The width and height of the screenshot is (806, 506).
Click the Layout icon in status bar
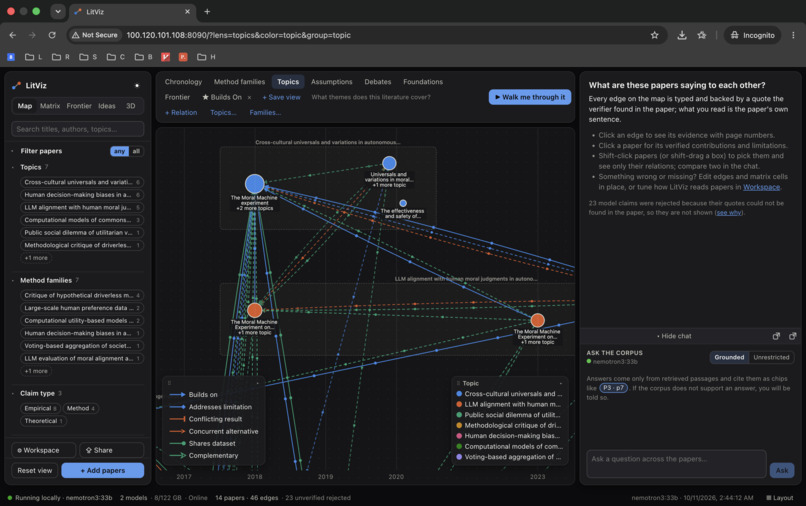[x=780, y=498]
